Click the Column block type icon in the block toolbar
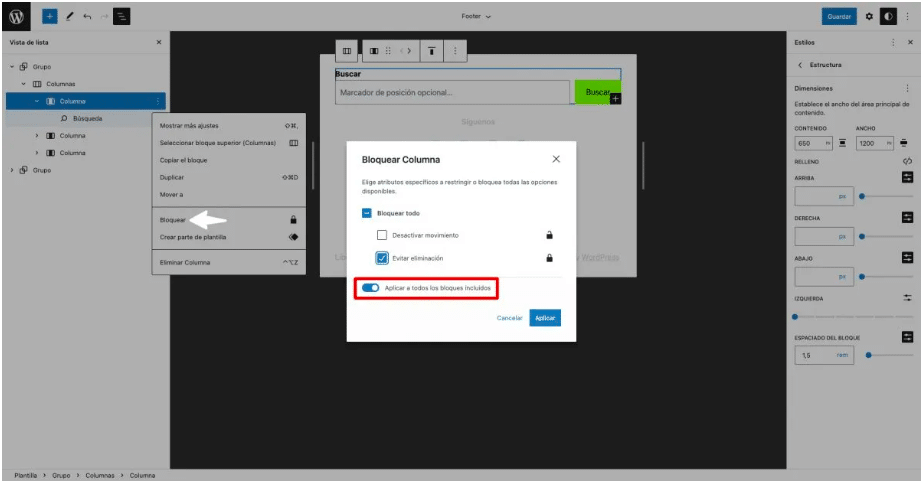Viewport: 921px width, 484px height. [374, 51]
